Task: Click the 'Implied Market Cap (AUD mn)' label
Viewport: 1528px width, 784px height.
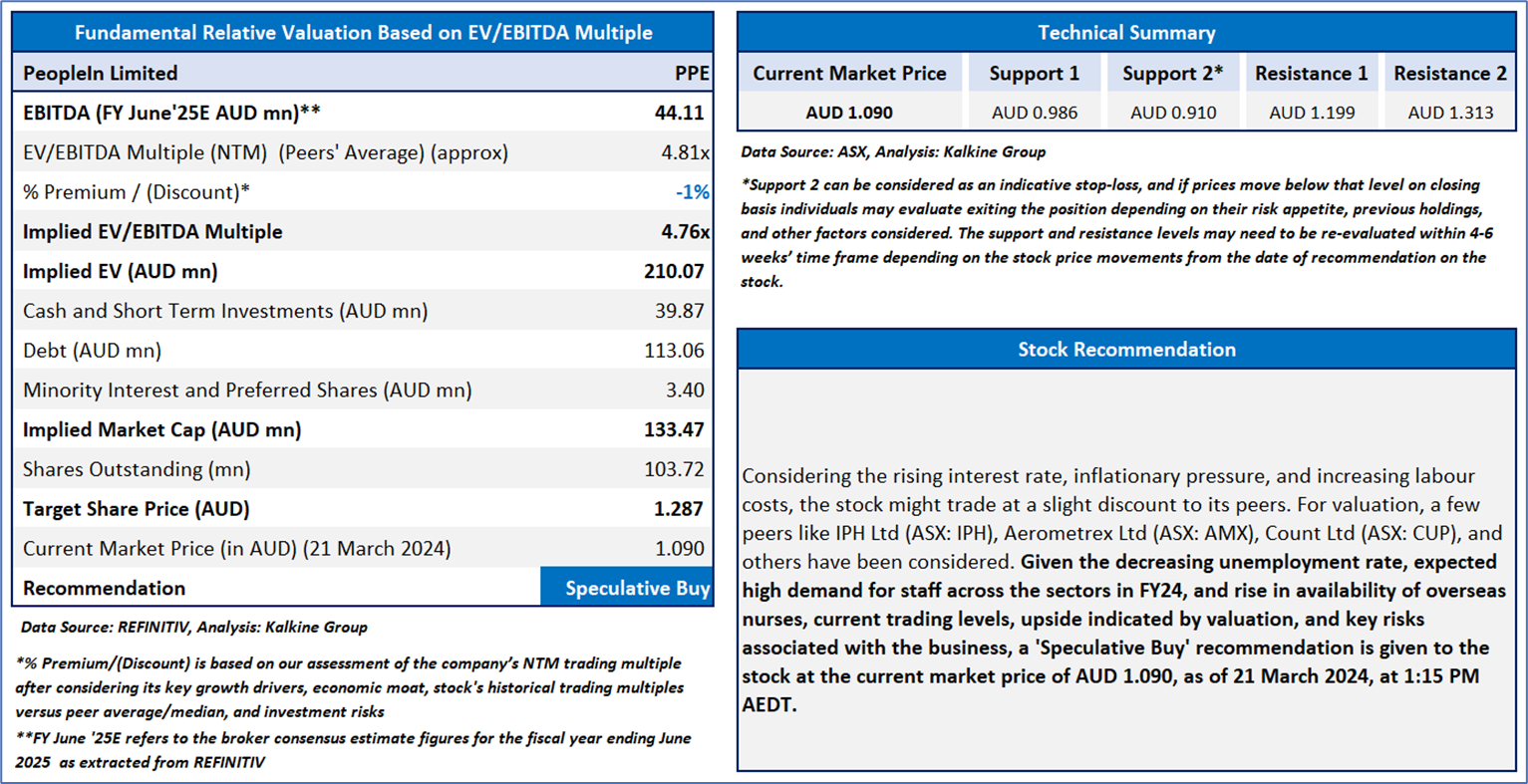Action: 161,430
